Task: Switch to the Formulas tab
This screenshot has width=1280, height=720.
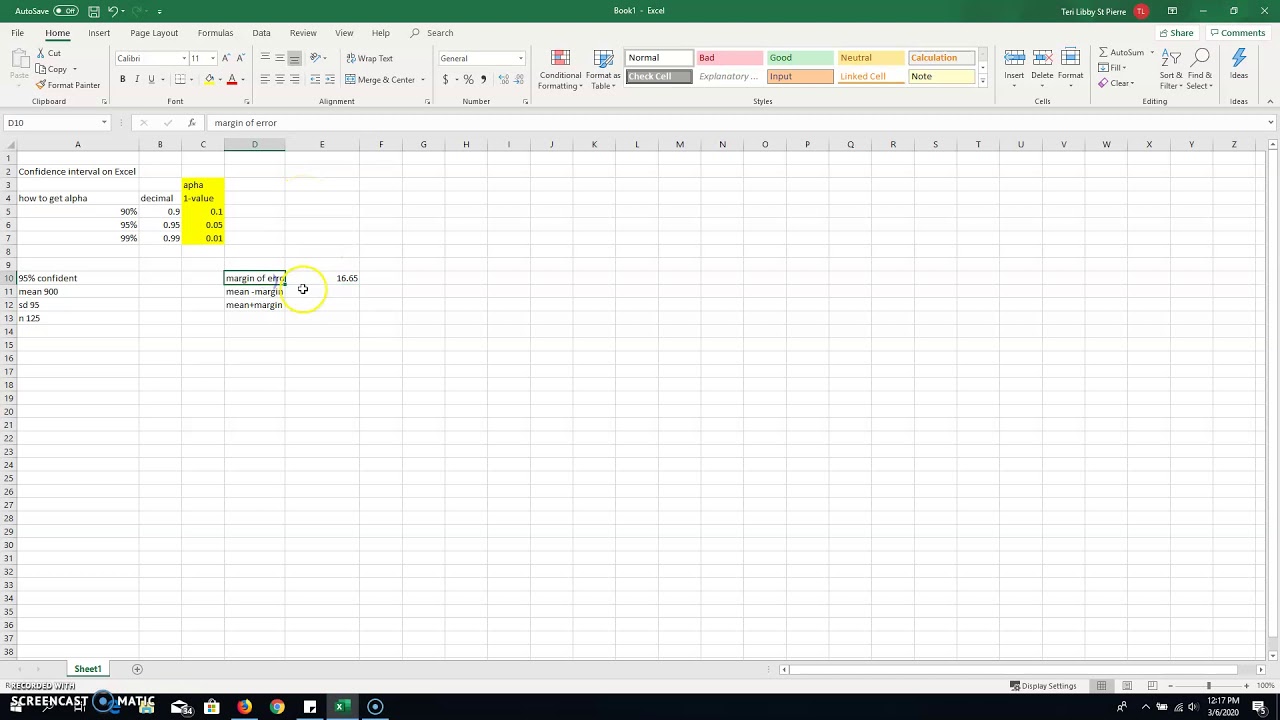Action: 215,33
